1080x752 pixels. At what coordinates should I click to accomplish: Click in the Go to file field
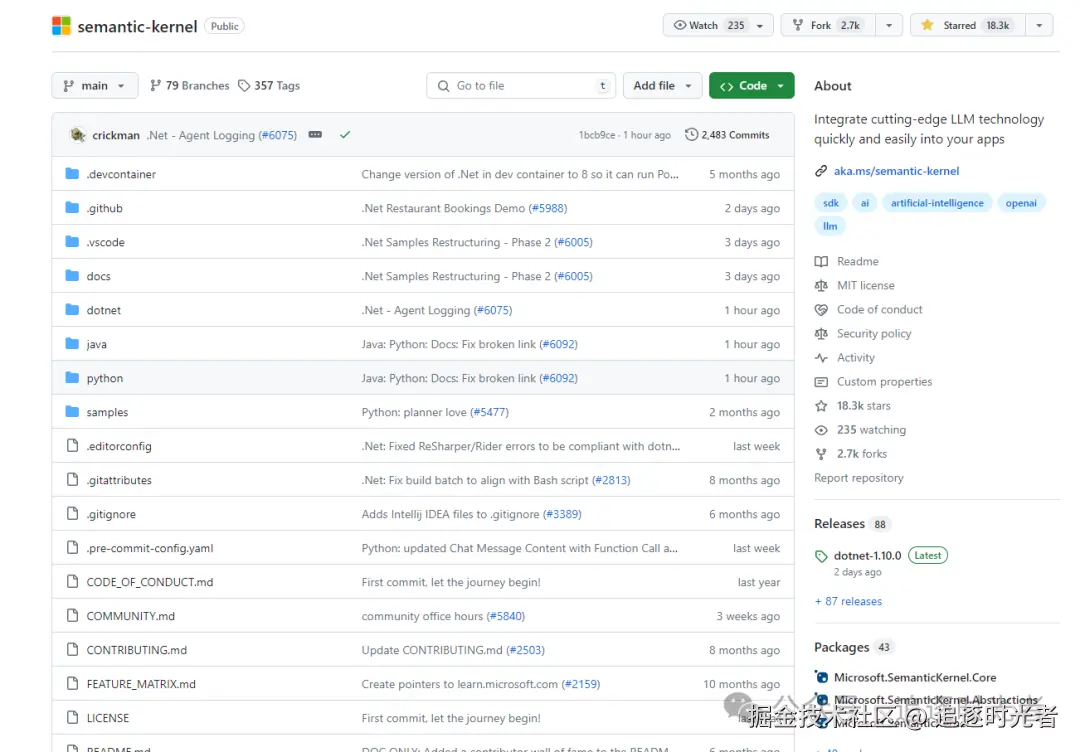click(x=521, y=85)
